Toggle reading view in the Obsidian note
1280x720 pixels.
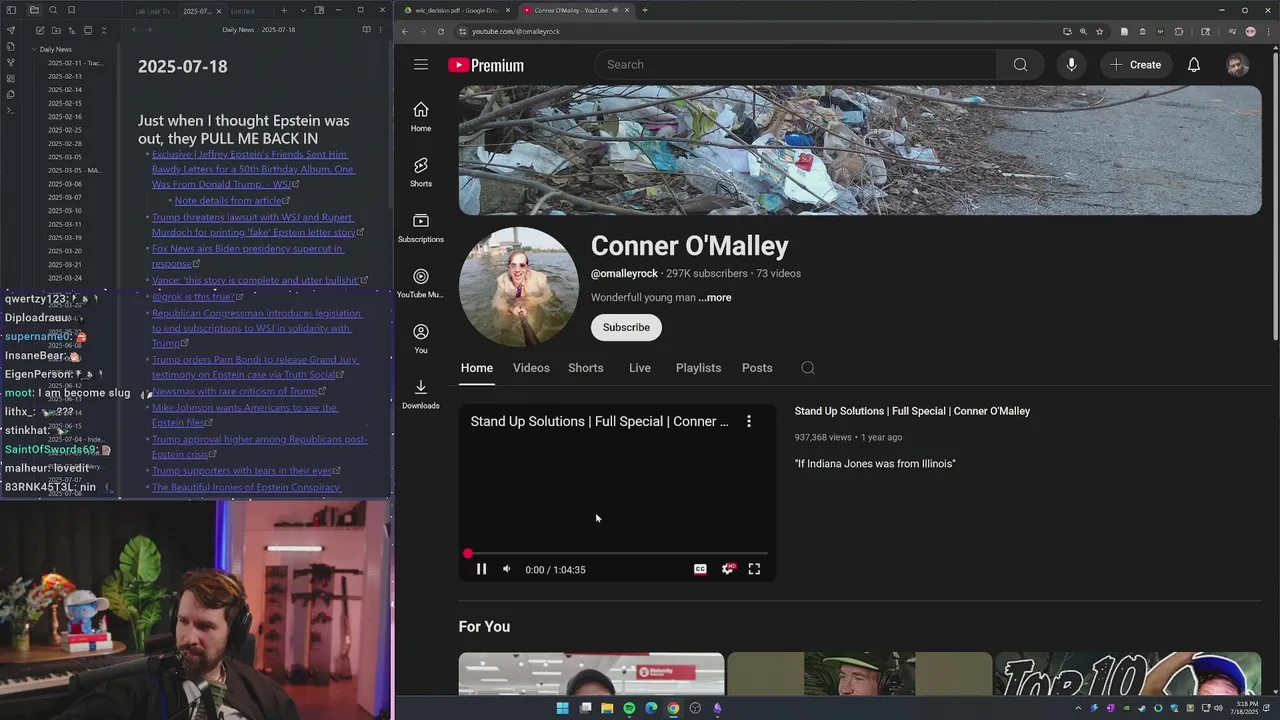[366, 30]
